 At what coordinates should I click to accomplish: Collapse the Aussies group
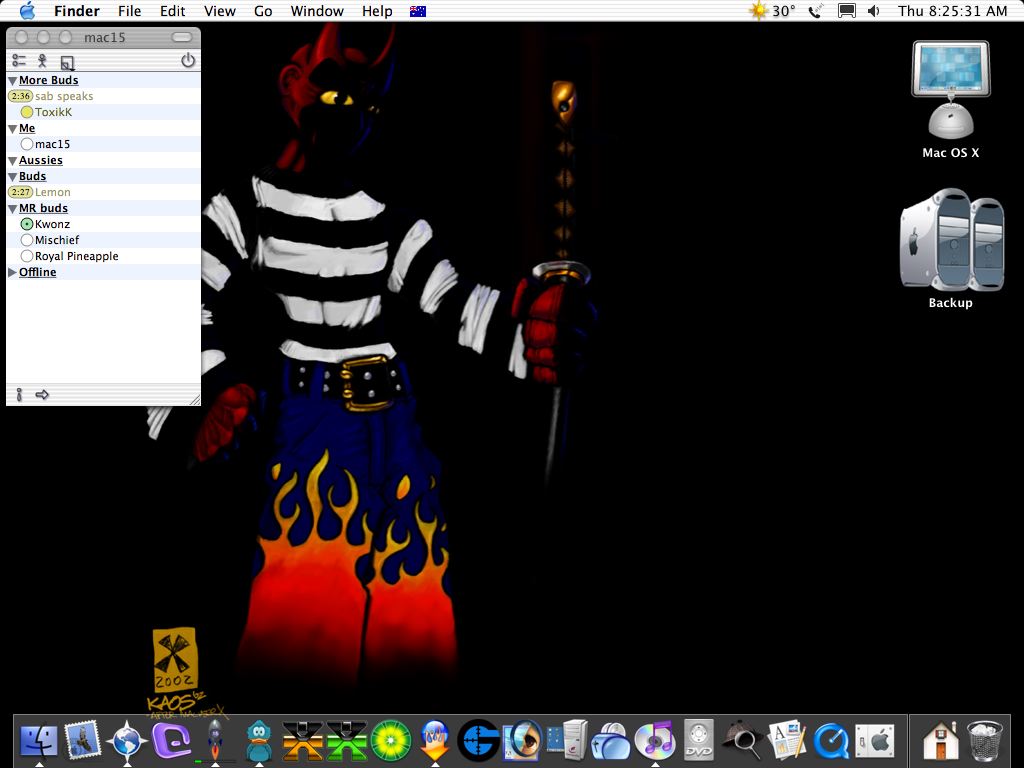(12, 161)
